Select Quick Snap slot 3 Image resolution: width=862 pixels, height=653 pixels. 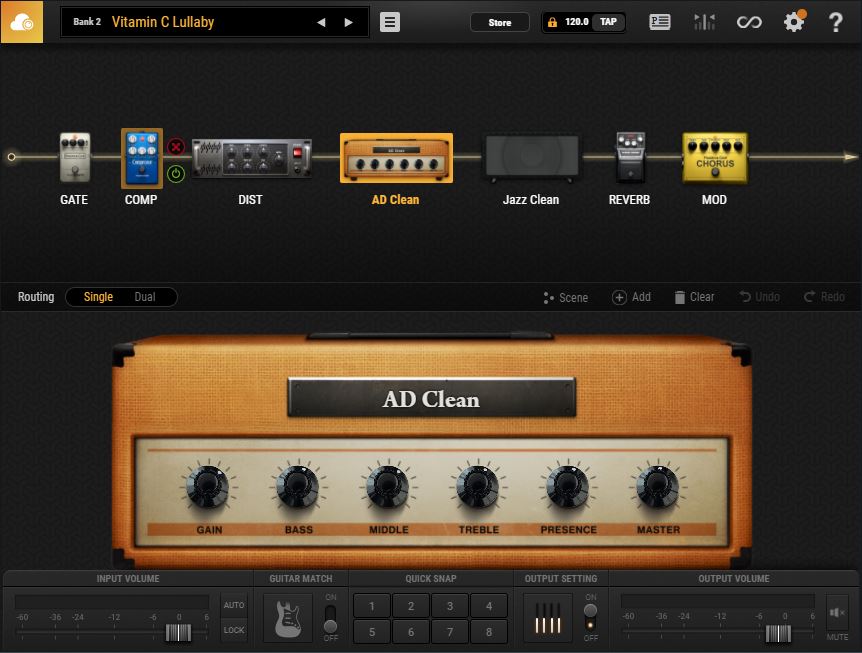click(450, 606)
